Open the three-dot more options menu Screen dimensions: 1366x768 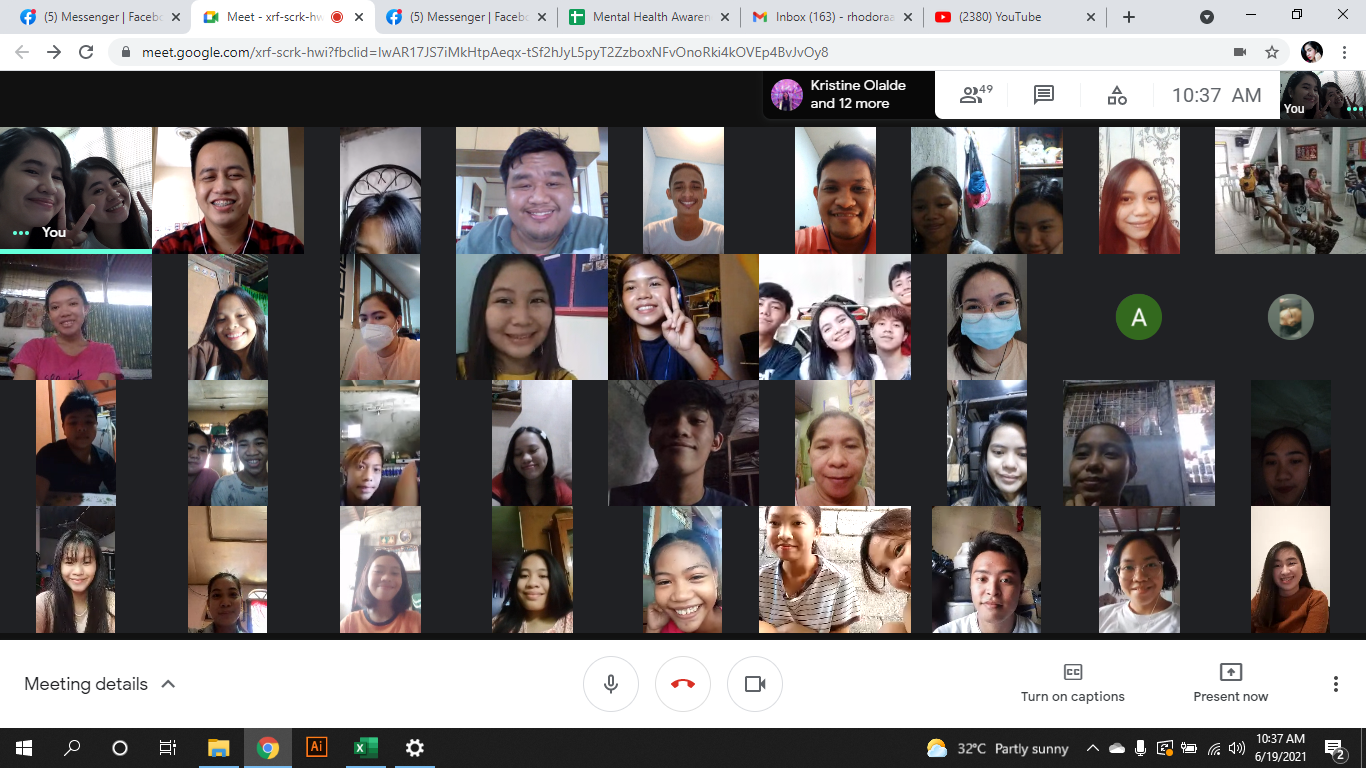(x=1335, y=684)
